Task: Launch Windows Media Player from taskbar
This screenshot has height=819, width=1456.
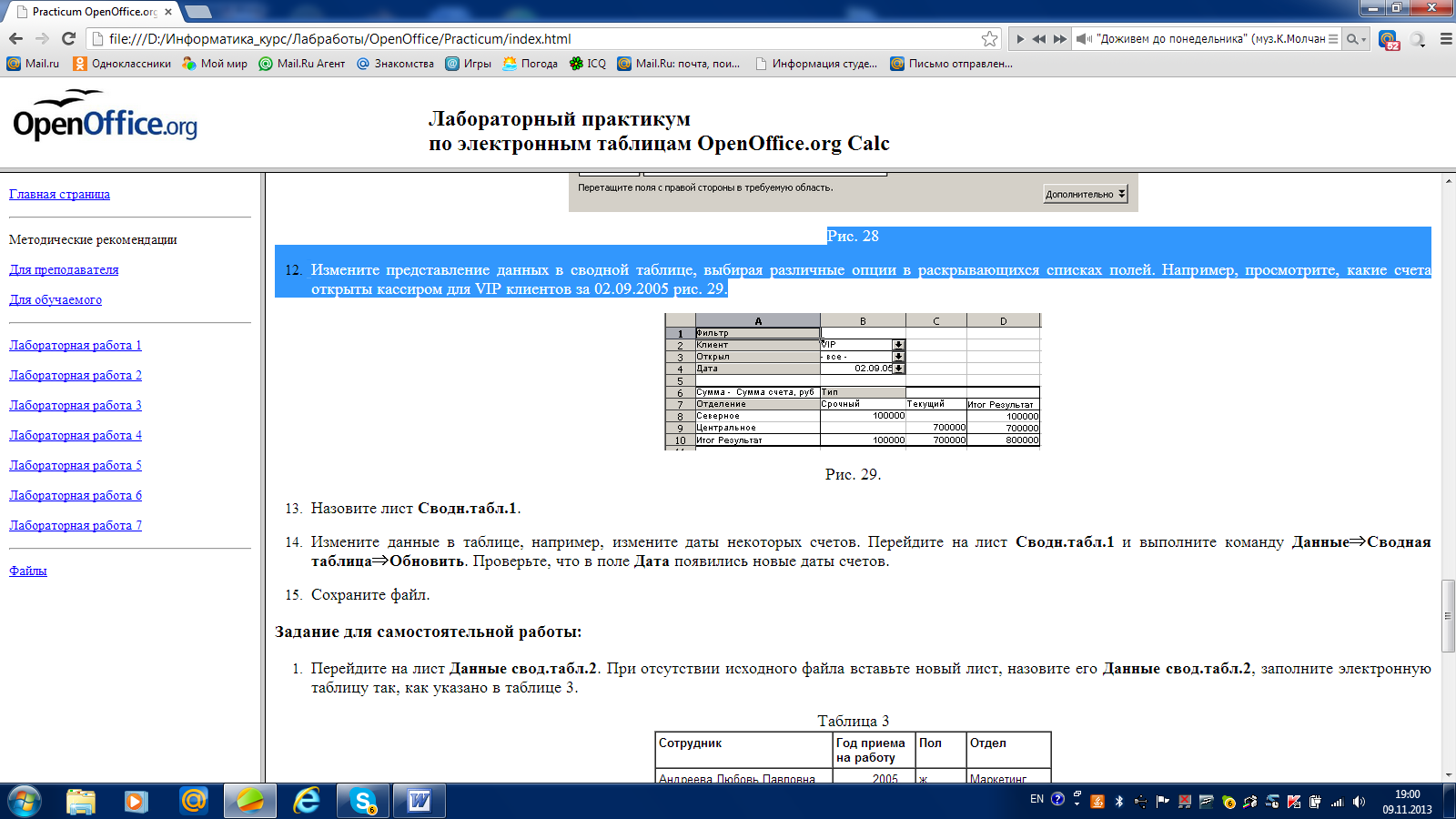Action: coord(136,801)
